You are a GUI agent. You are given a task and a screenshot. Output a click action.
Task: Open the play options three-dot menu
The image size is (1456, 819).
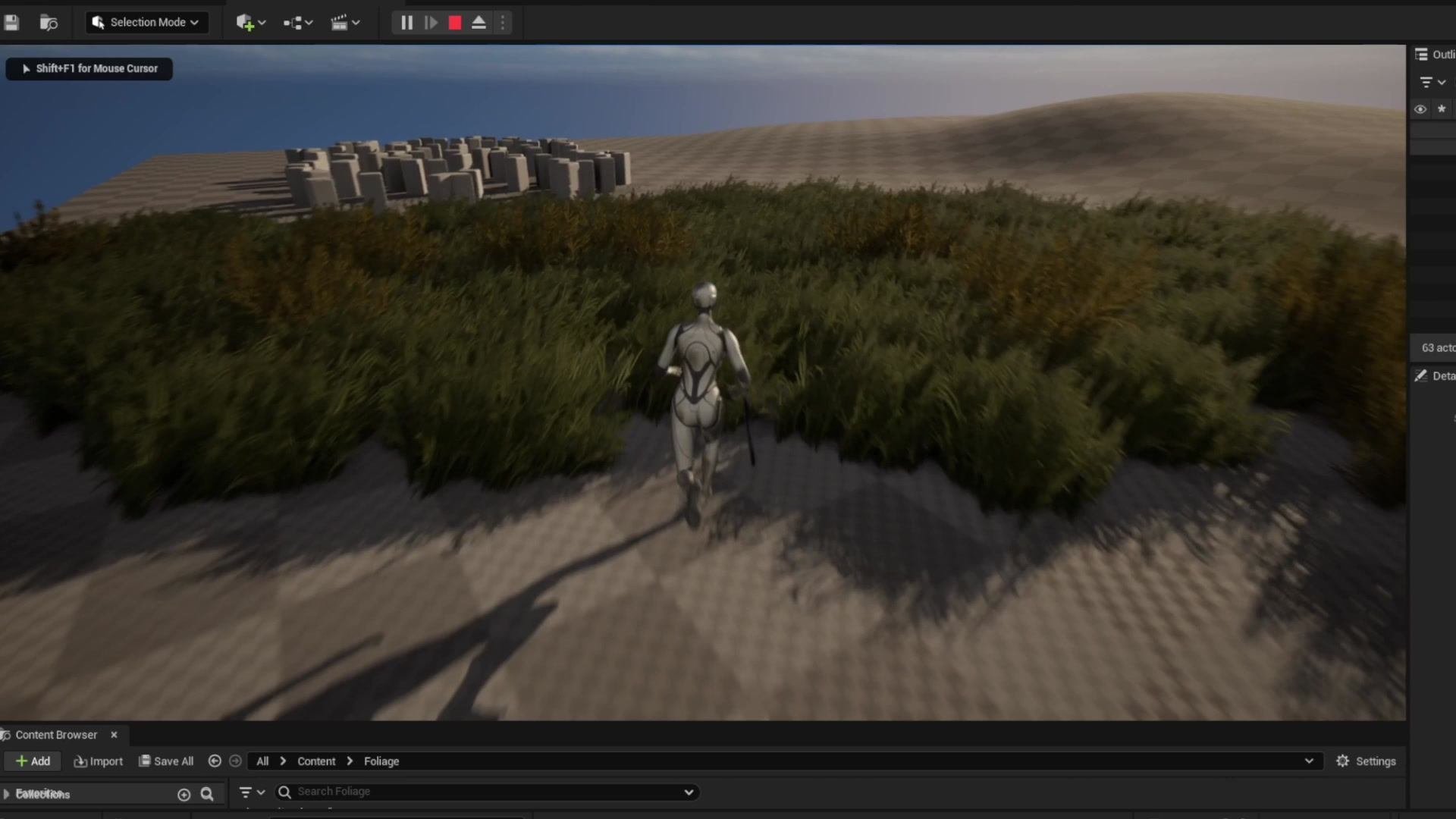point(503,23)
